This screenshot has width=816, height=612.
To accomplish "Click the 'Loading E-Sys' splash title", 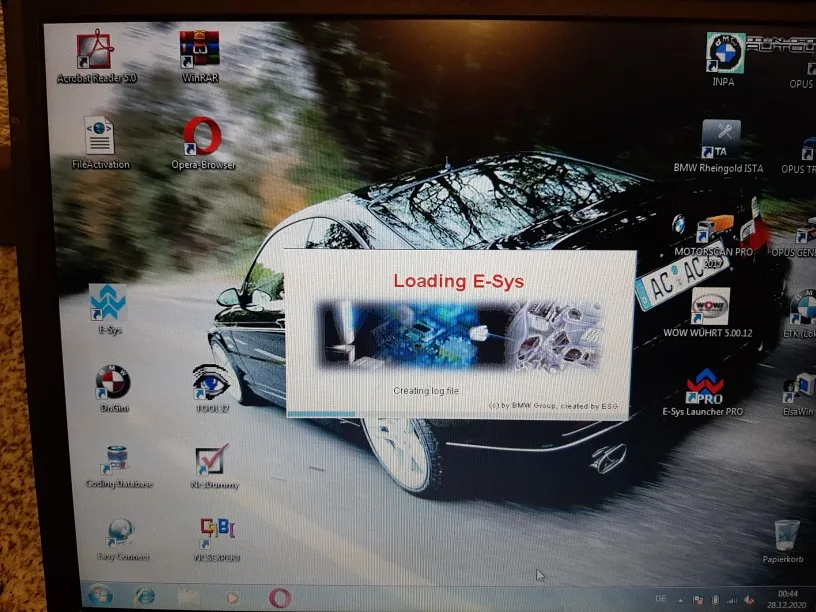I will (x=458, y=282).
